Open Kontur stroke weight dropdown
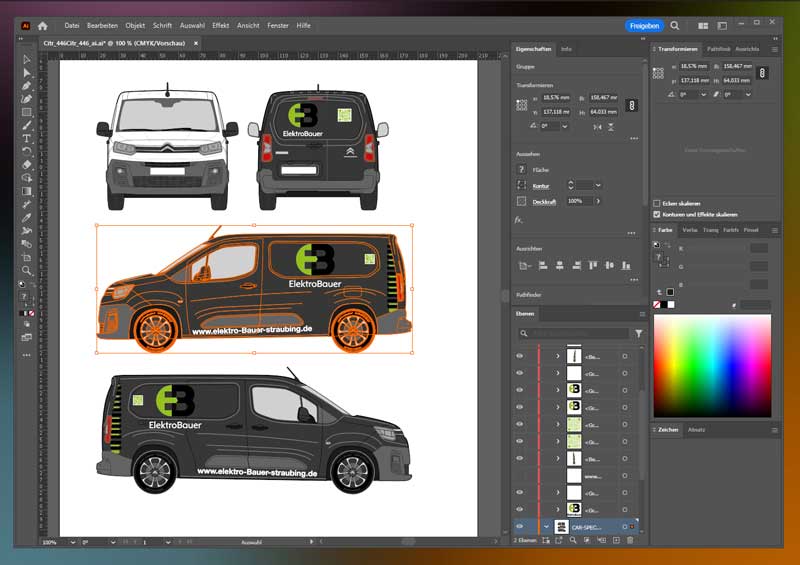800x565 pixels. coord(597,185)
